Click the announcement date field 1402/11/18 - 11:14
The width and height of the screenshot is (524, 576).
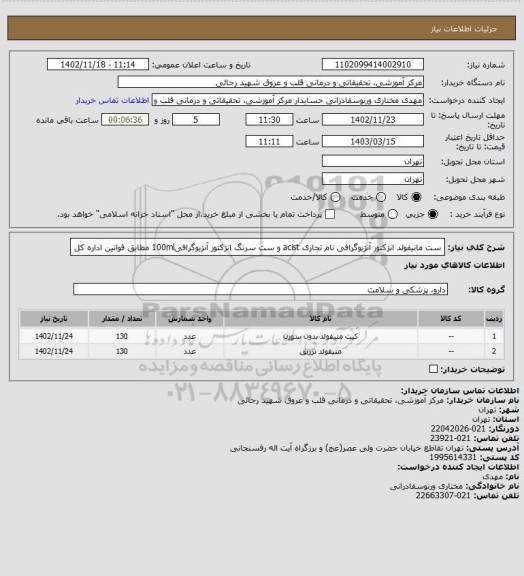point(98,64)
